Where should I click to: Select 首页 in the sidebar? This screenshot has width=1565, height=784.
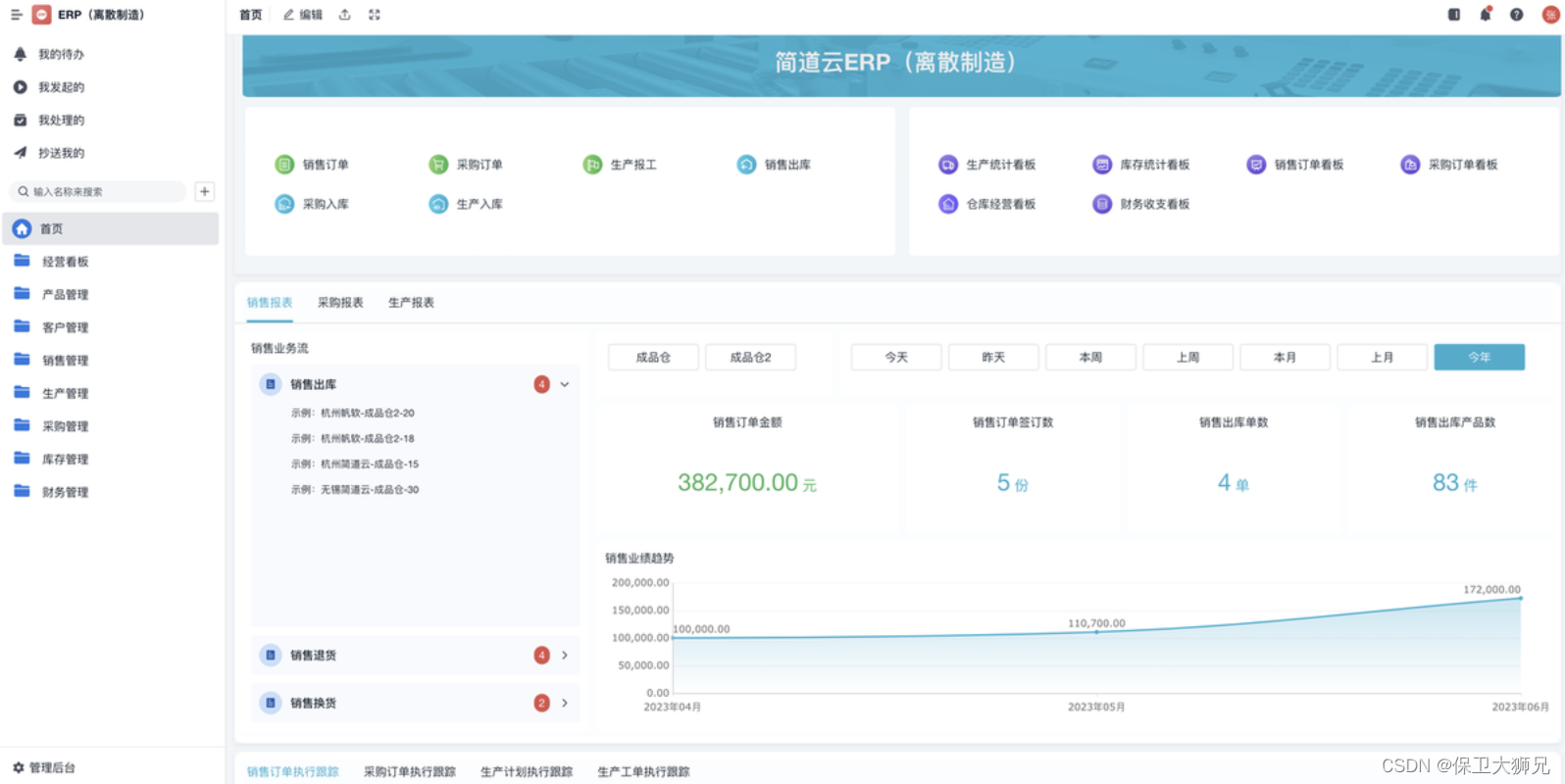tap(111, 228)
